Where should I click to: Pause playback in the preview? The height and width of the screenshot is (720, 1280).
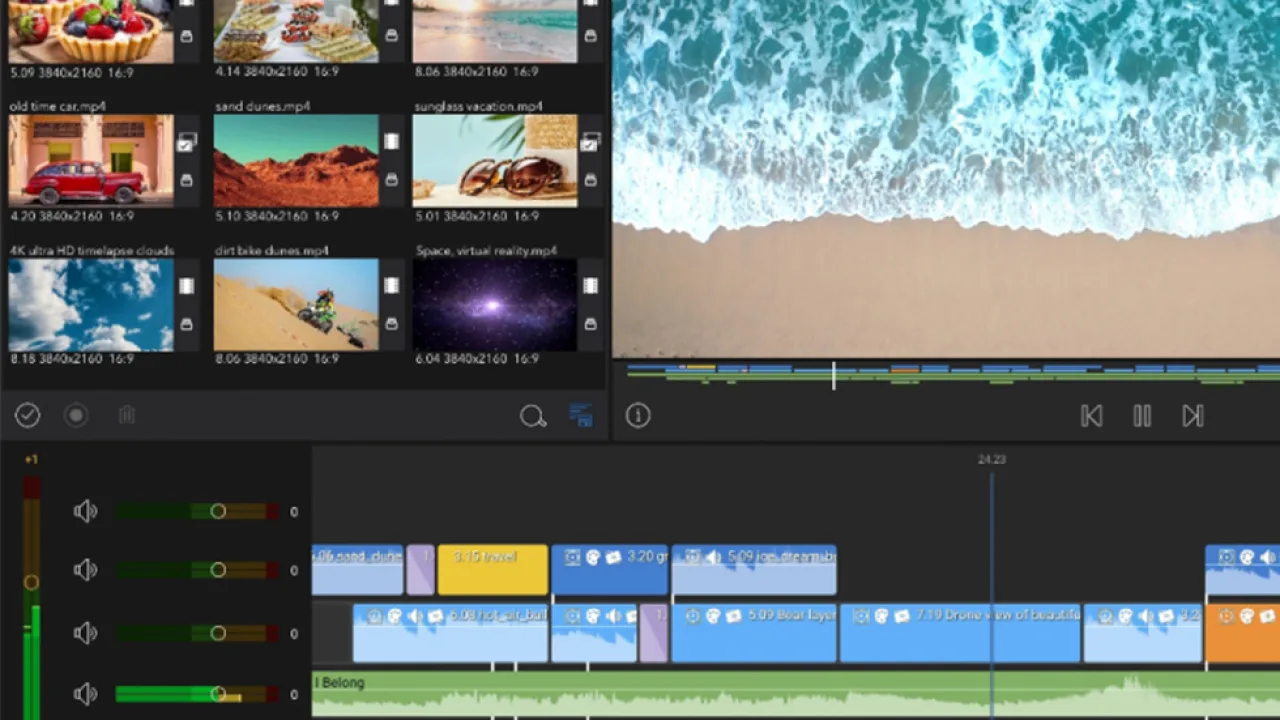[x=1142, y=416]
